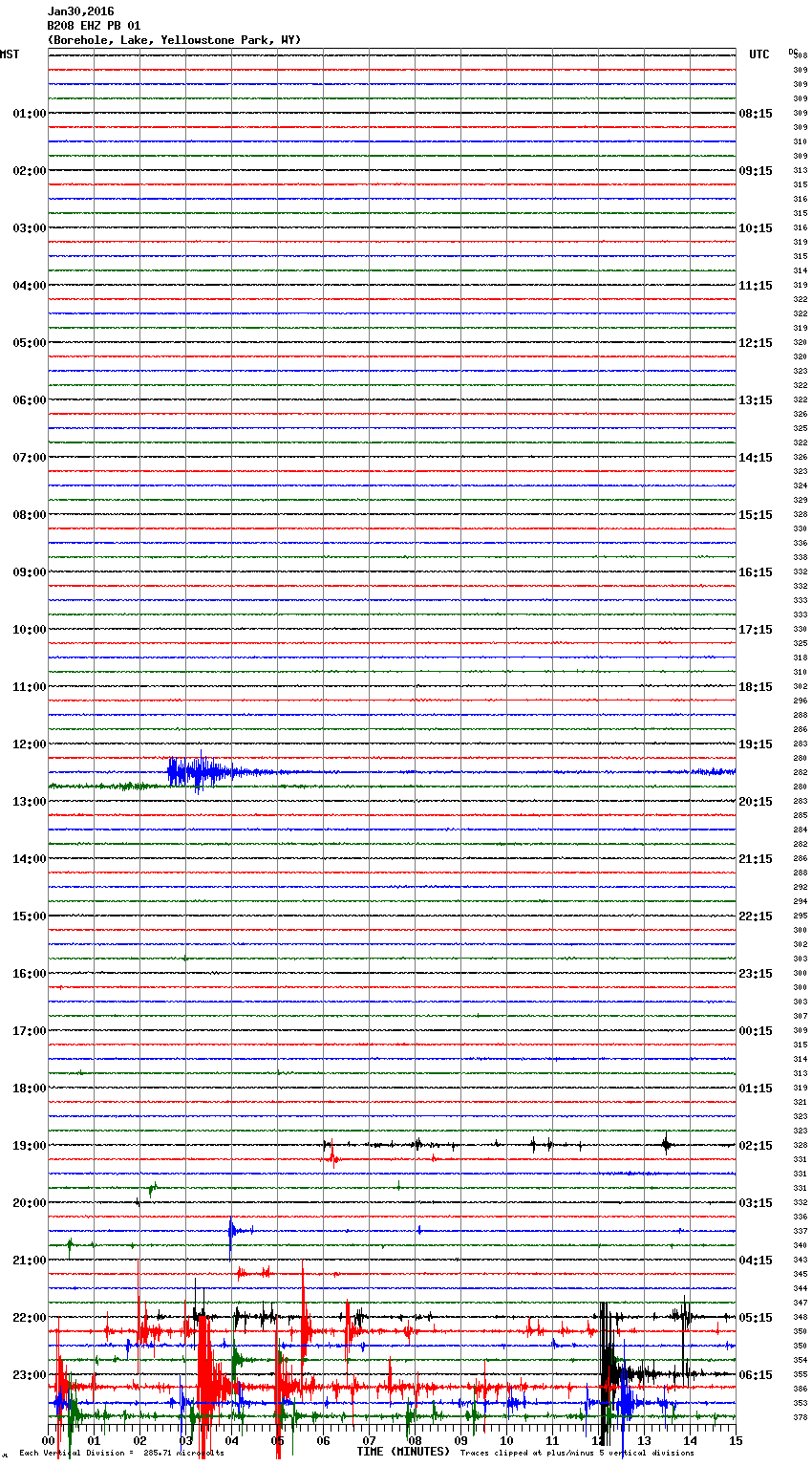This screenshot has height=1466, width=812.
Task: Click the UTC timezone header
Action: click(x=759, y=54)
